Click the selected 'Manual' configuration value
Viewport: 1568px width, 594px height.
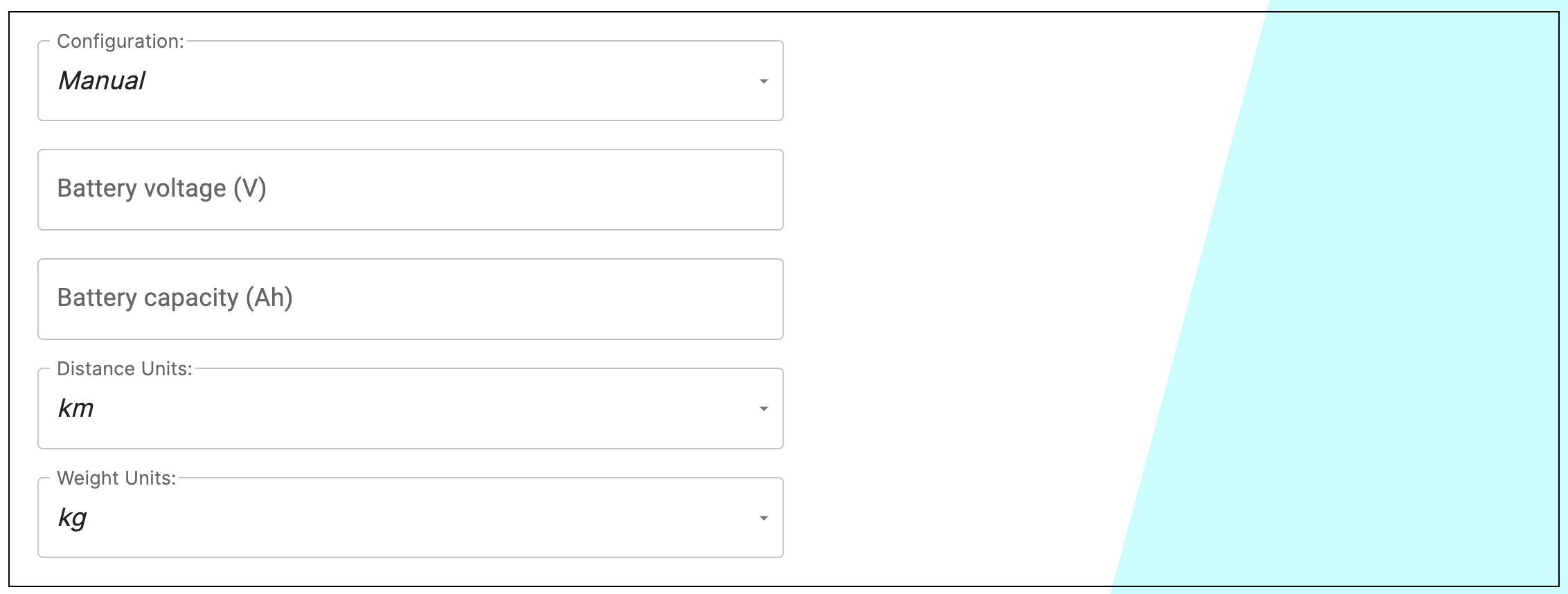click(x=102, y=81)
